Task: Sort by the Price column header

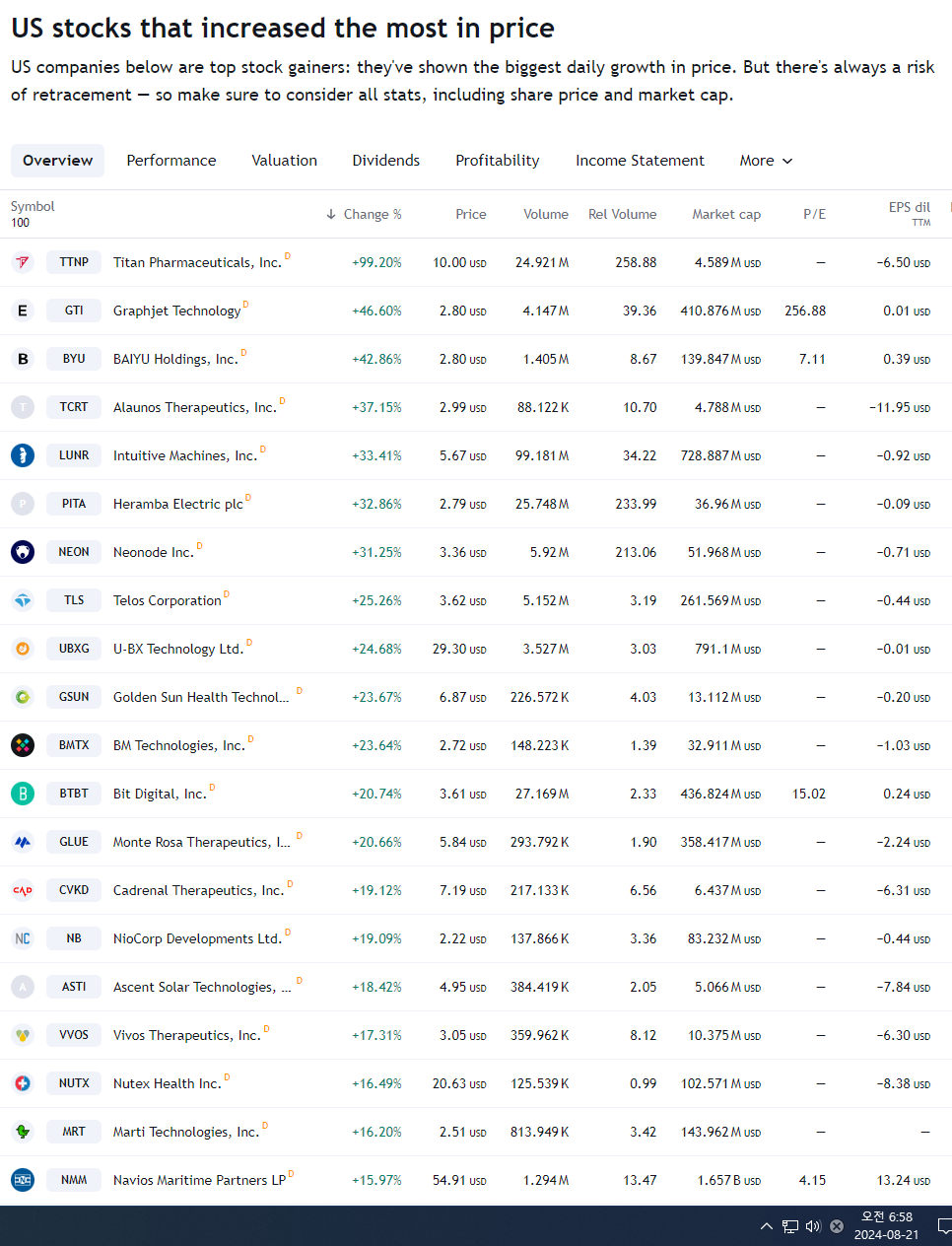Action: [471, 214]
